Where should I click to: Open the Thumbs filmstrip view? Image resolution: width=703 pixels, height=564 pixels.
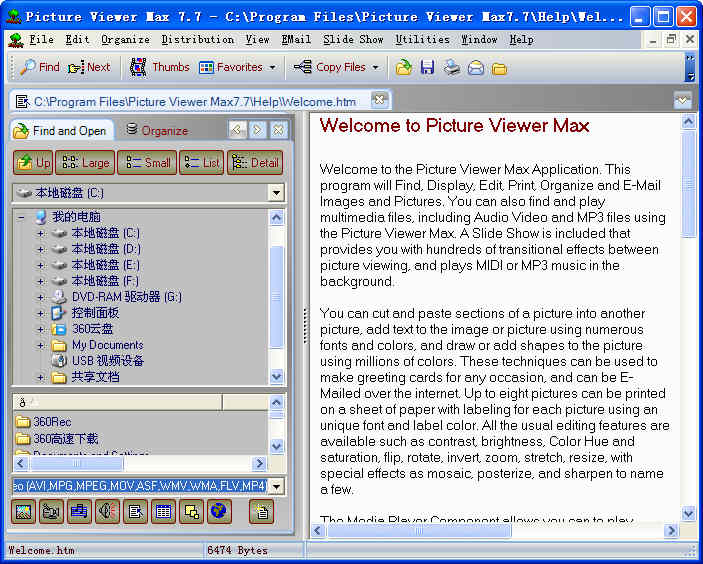160,67
